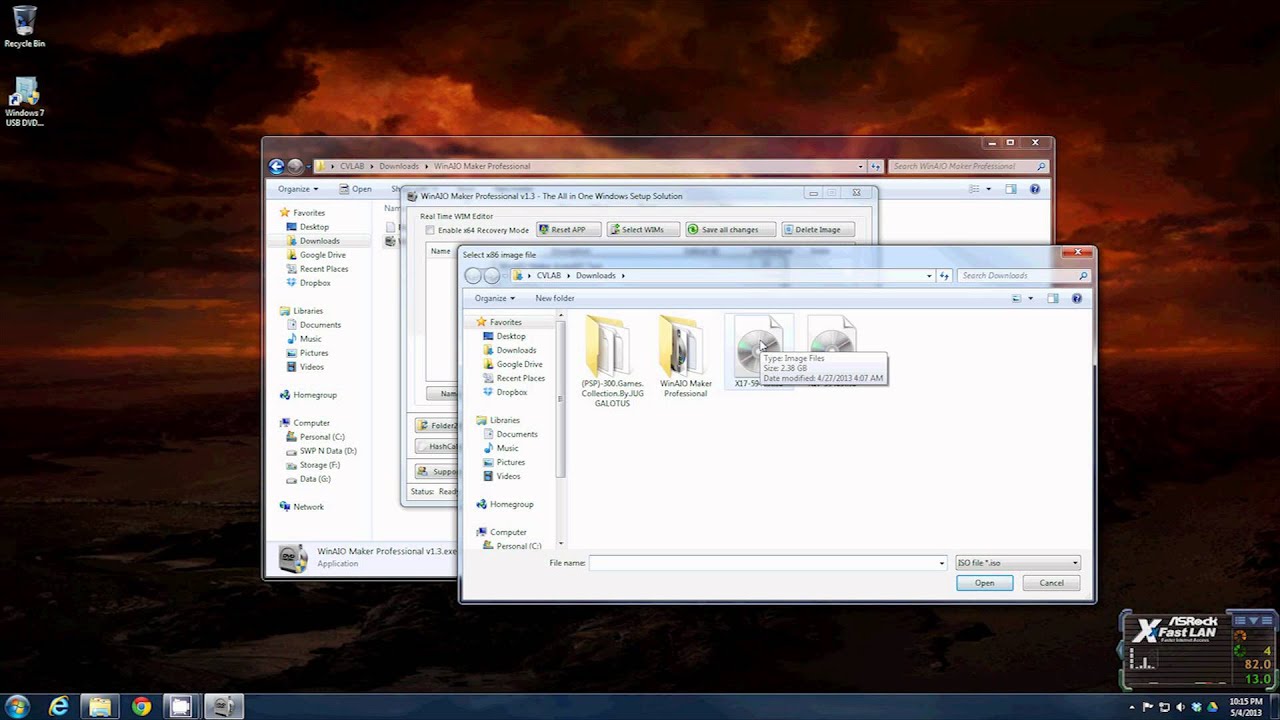
Task: Go back in the Explorer window
Action: pyautogui.click(x=277, y=167)
